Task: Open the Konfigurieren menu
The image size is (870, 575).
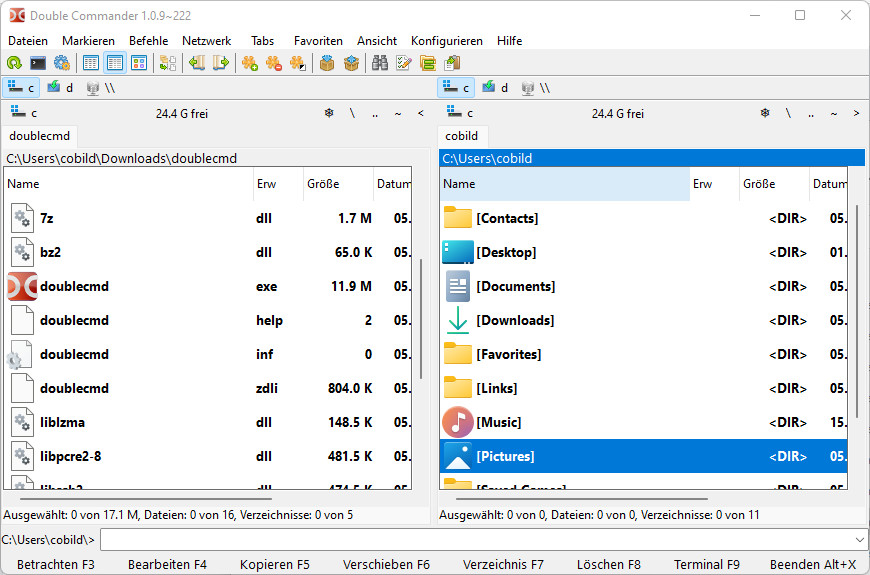Action: (446, 41)
